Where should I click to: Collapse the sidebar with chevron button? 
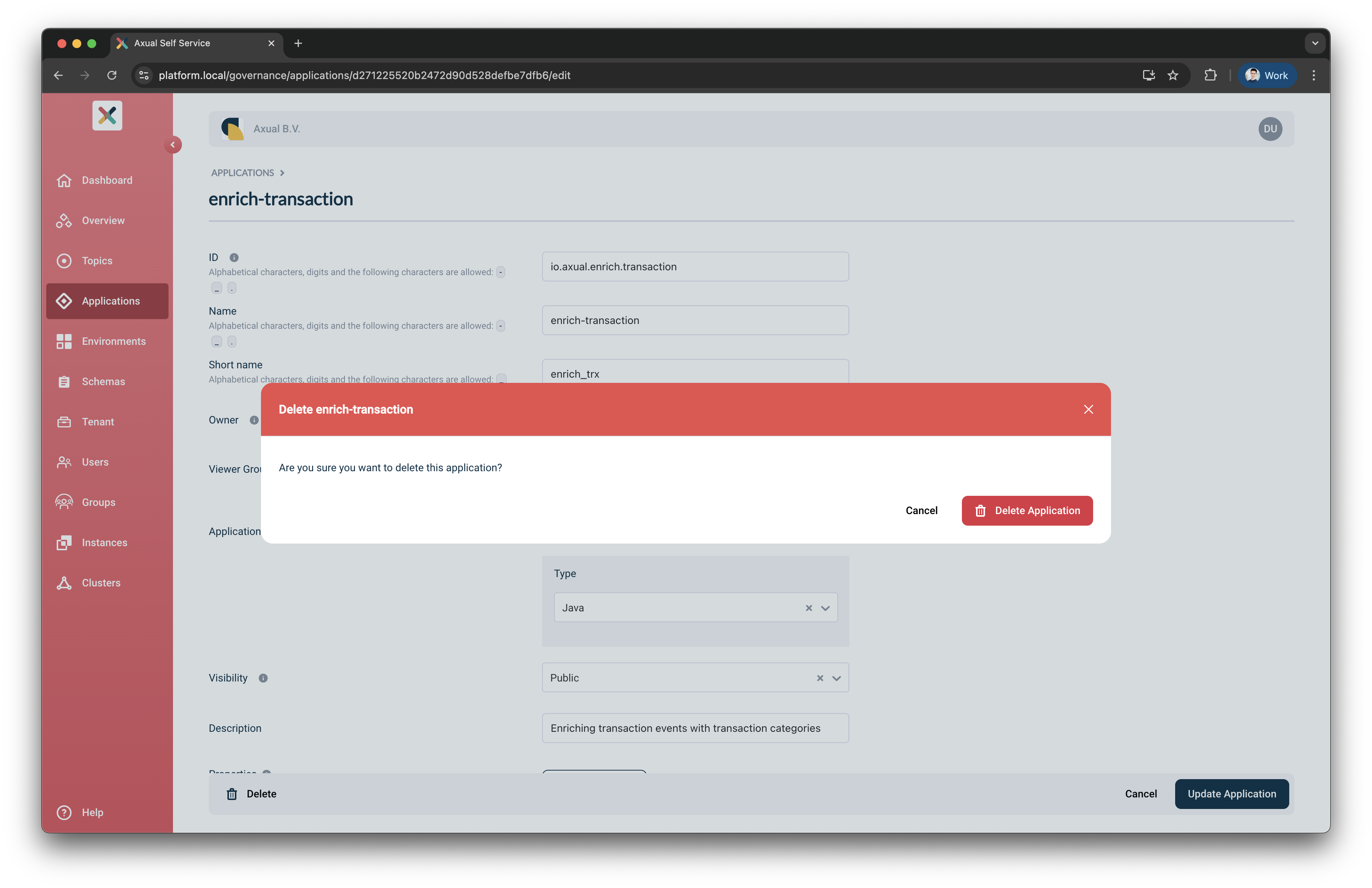click(172, 145)
